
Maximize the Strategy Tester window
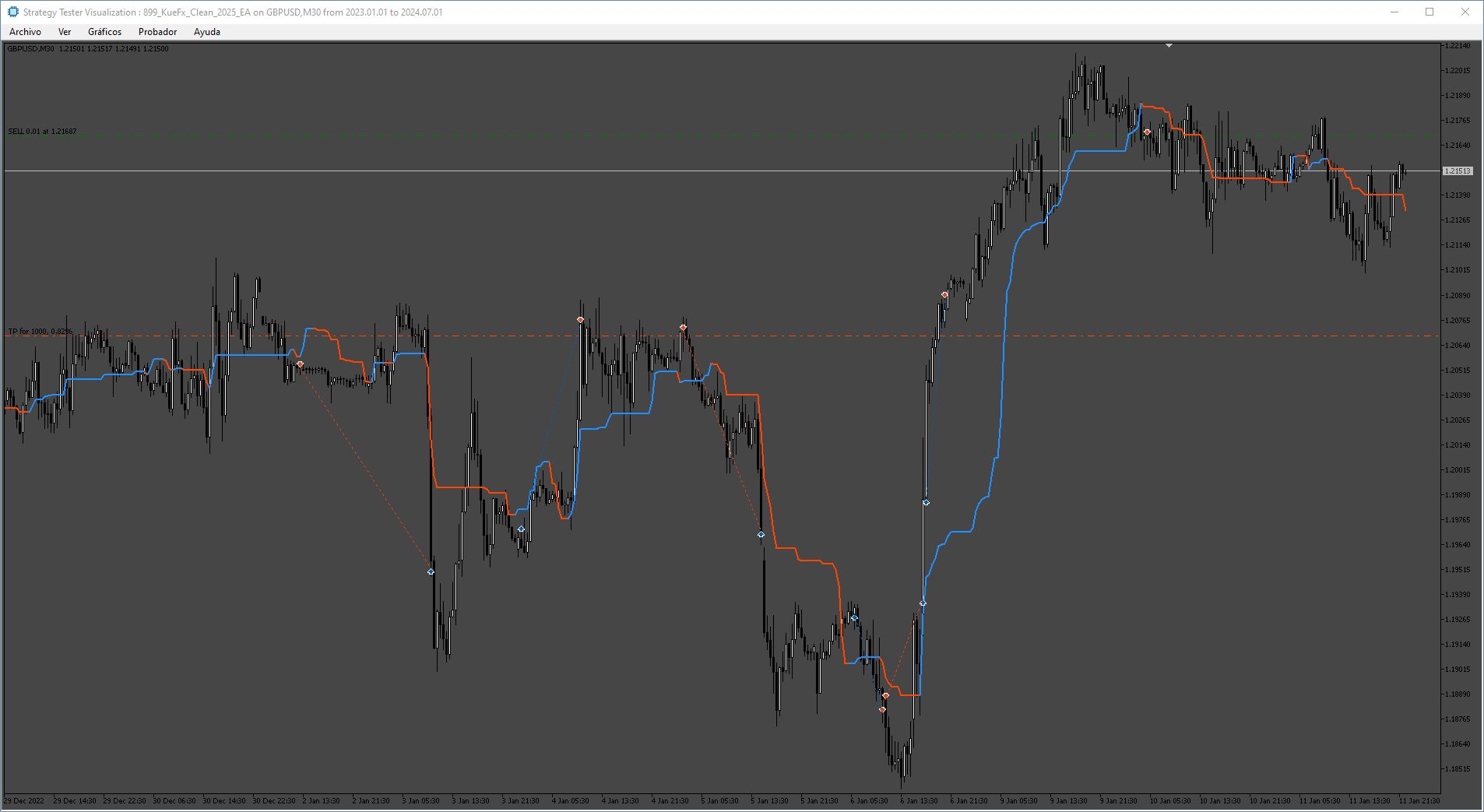click(x=1429, y=12)
